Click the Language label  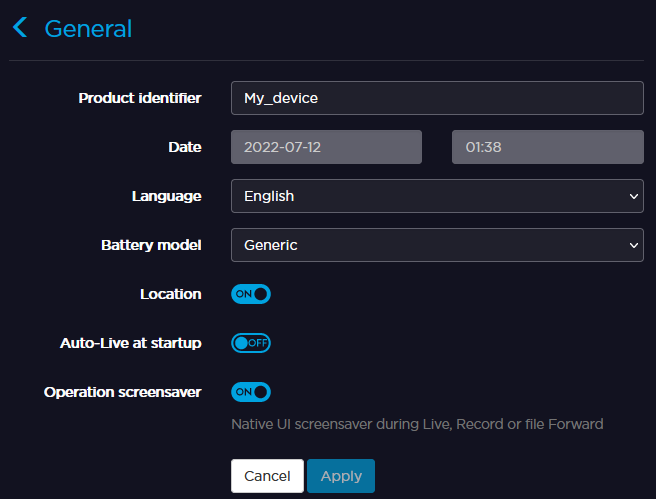coord(166,196)
